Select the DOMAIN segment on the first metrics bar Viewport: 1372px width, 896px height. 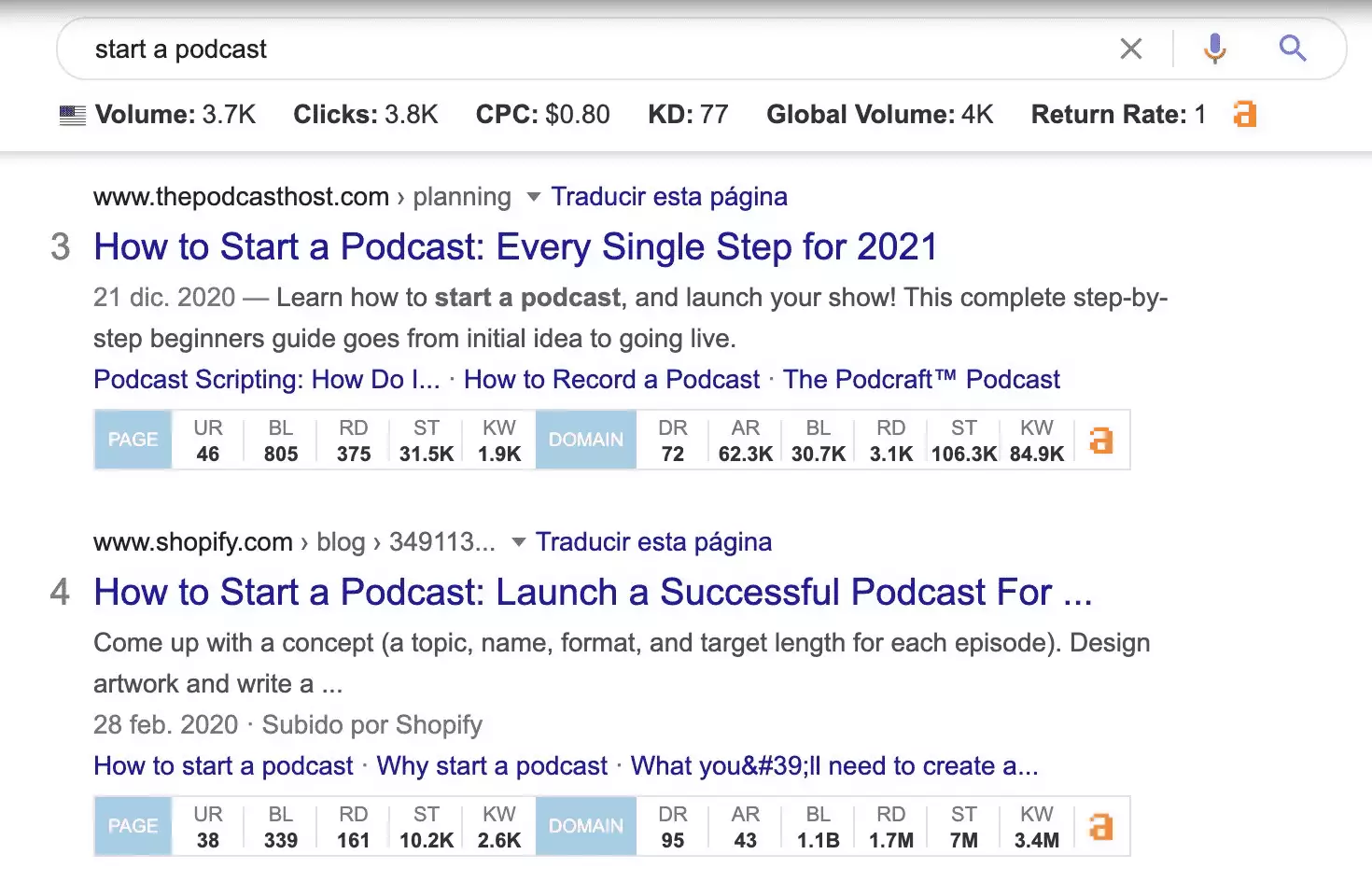585,440
